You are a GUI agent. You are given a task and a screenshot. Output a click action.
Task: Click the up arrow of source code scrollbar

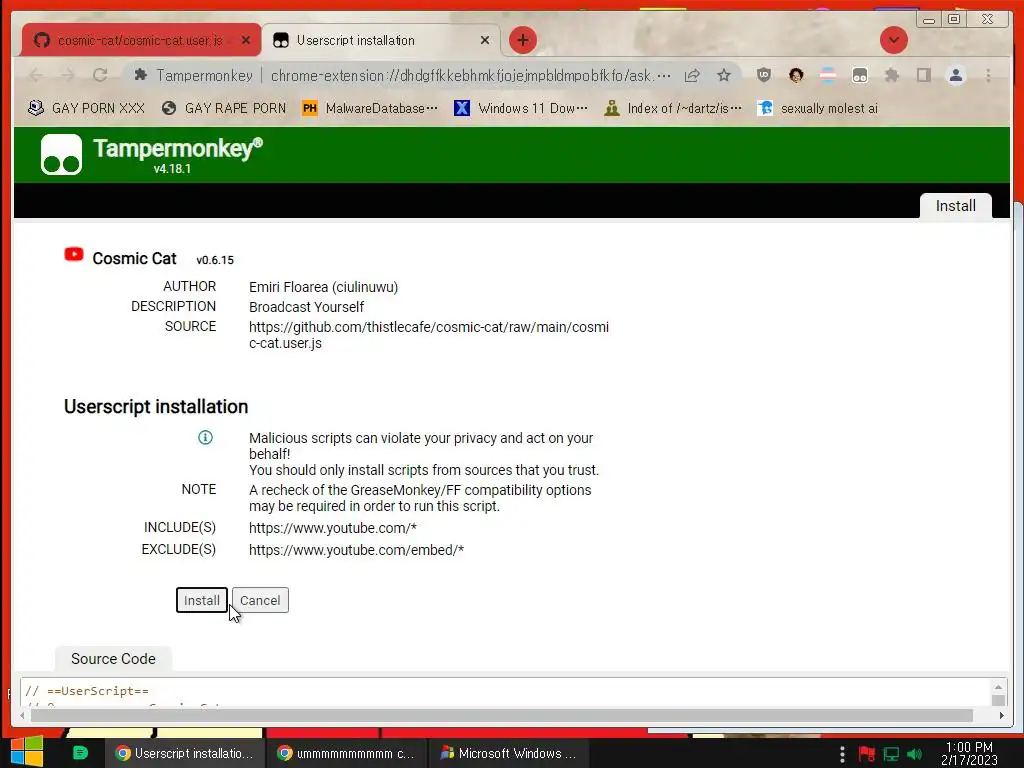coord(998,687)
